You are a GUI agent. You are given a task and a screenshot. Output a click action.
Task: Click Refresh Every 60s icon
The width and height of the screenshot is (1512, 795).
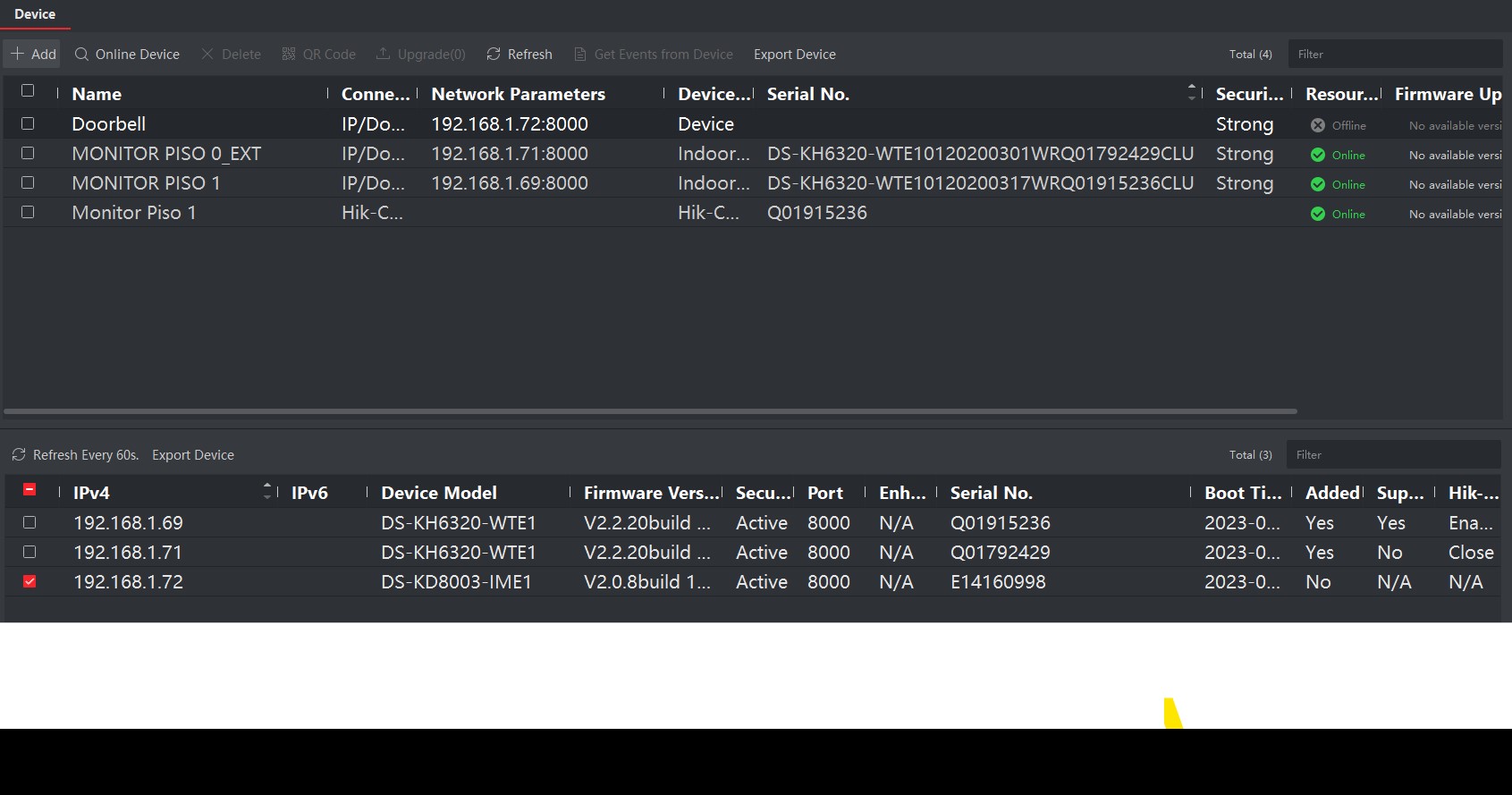click(19, 455)
